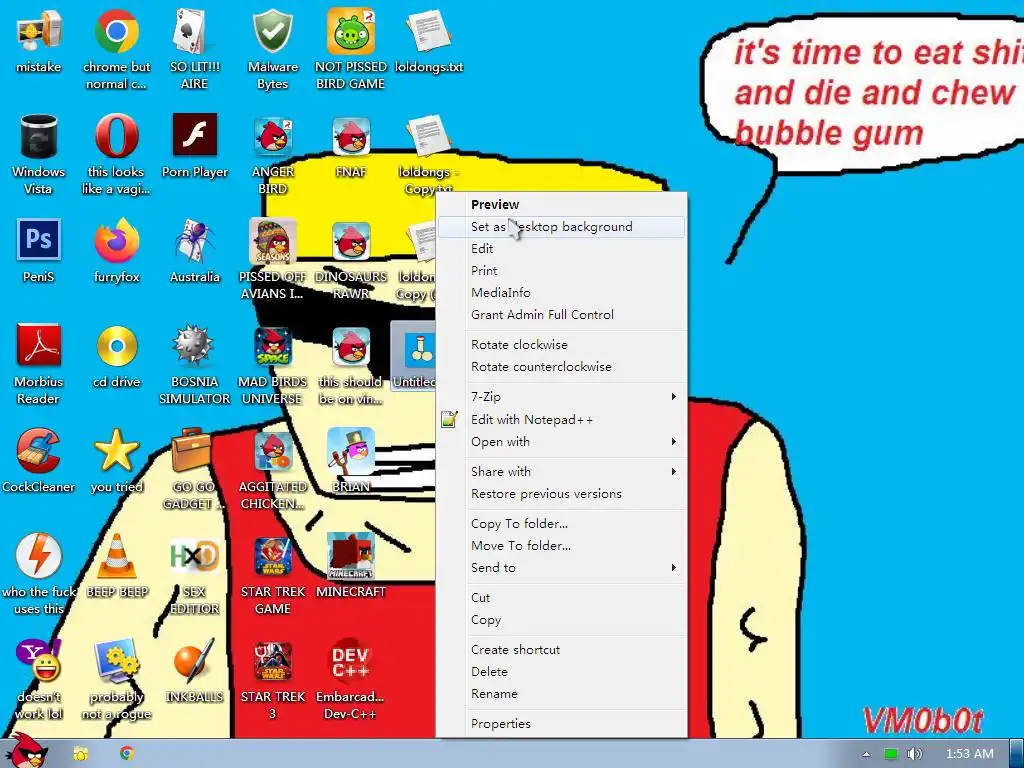Click the 'furryfox' Firefox icon
Screen dimensions: 1024x768
116,252
